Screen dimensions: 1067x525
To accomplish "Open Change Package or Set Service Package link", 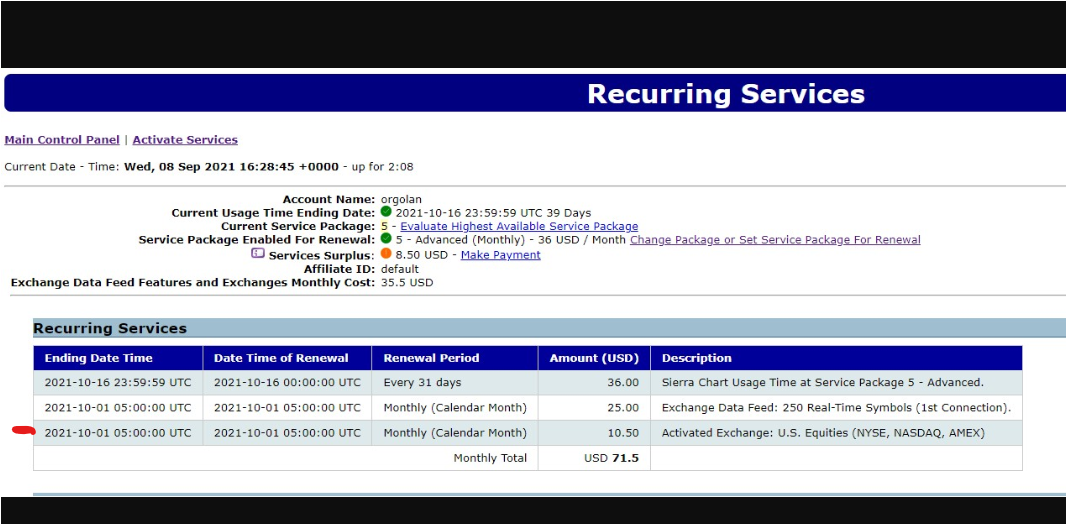I will 775,240.
